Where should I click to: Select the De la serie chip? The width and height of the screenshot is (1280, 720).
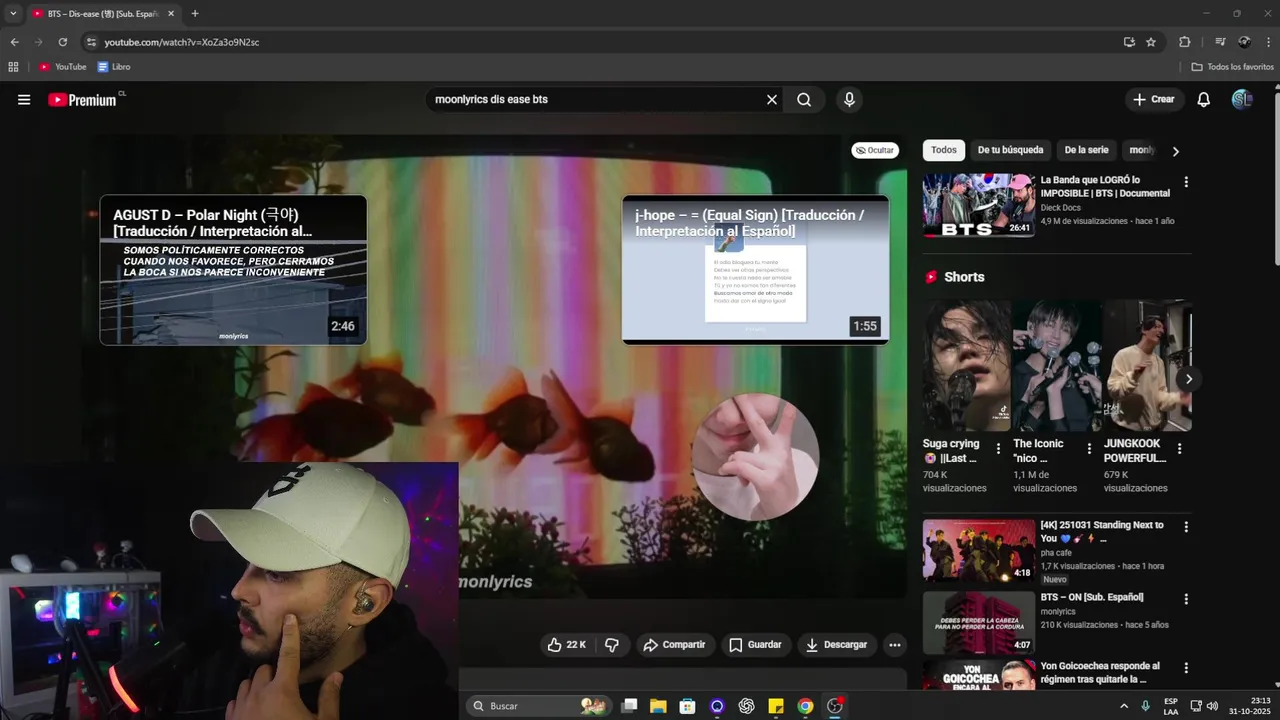pyautogui.click(x=1086, y=150)
